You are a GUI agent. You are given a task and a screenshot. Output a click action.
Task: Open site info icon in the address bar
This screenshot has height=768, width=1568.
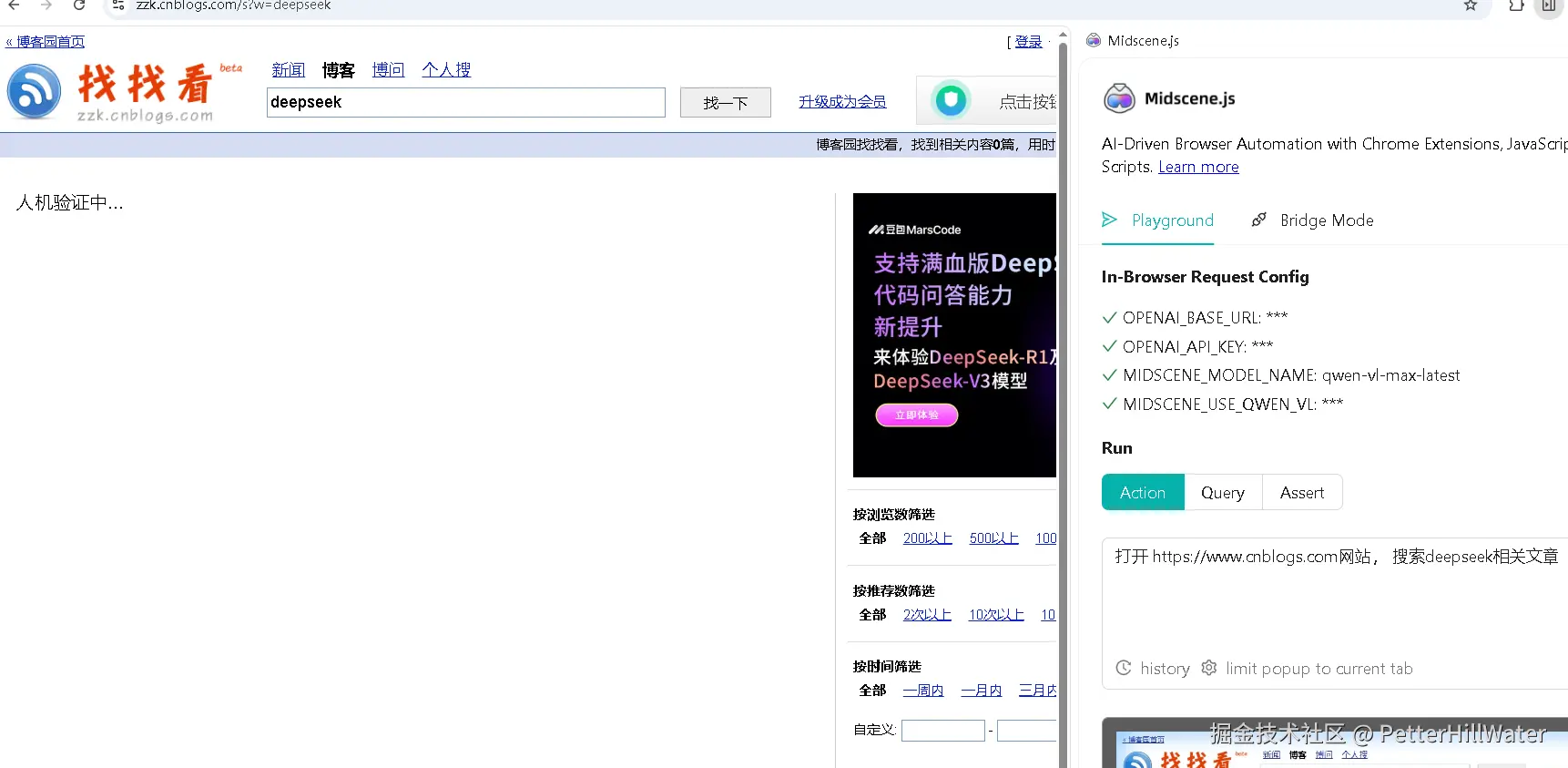point(118,5)
